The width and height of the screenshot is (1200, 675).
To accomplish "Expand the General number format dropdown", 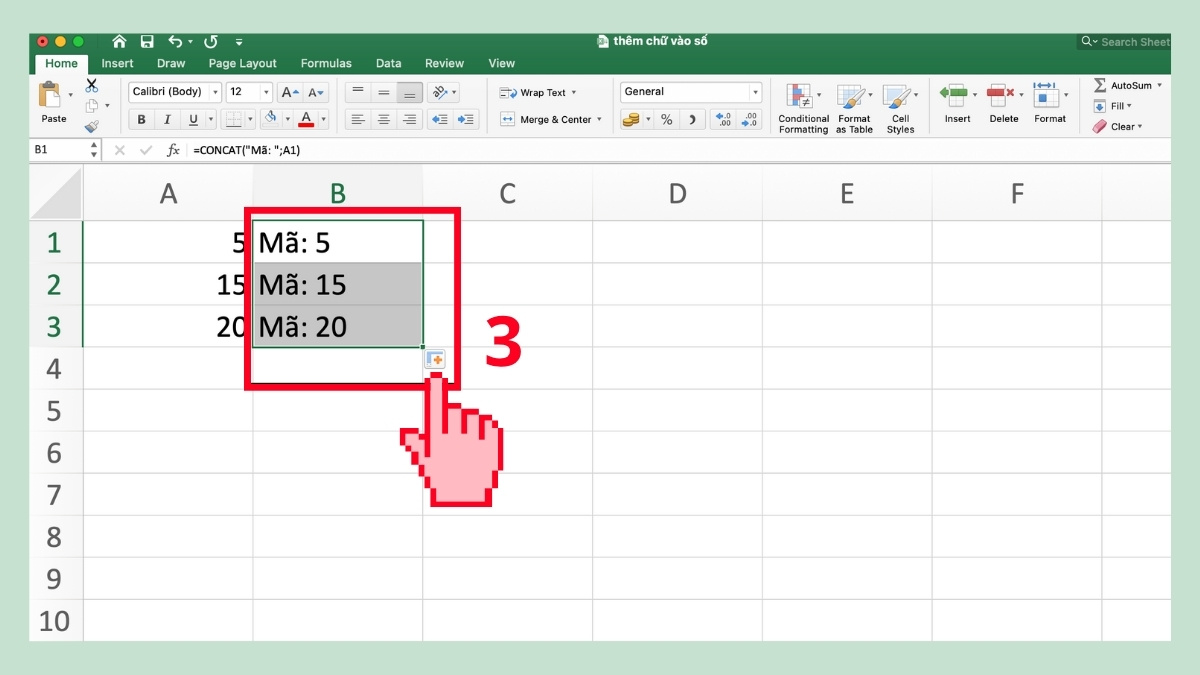I will click(755, 91).
